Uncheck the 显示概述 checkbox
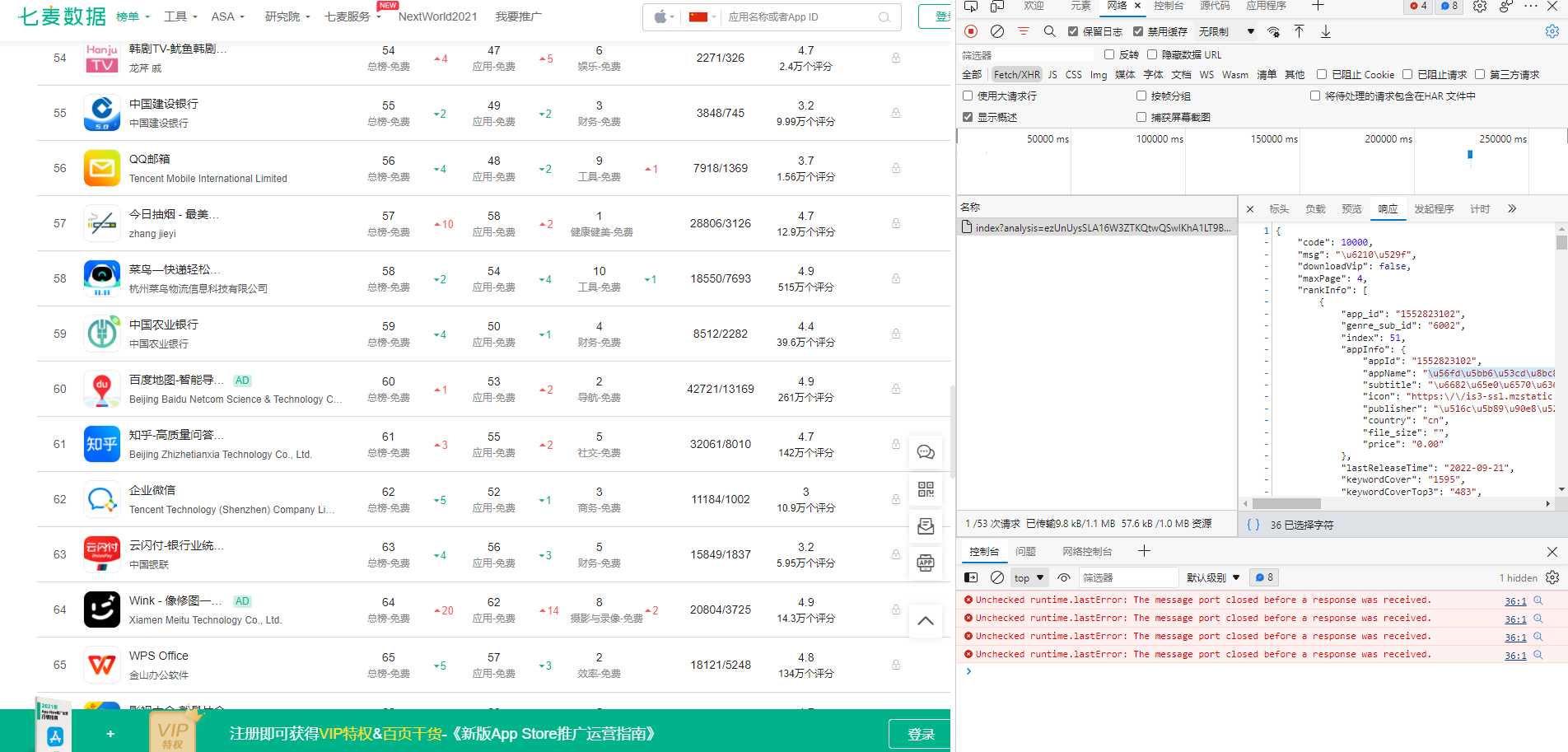1568x752 pixels. click(968, 117)
